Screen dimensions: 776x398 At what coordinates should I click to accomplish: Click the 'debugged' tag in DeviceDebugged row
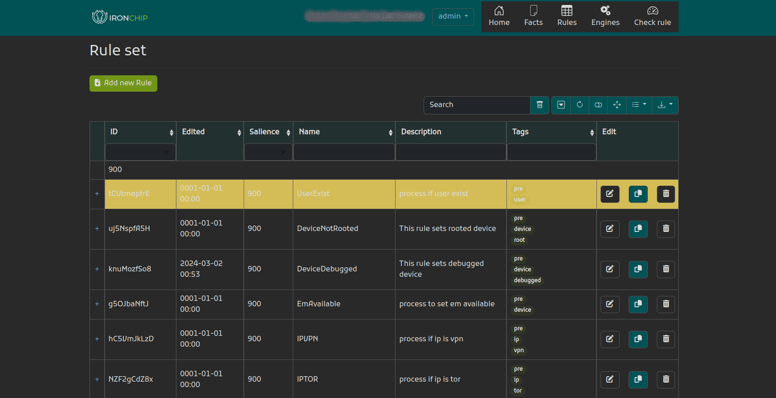pos(527,280)
